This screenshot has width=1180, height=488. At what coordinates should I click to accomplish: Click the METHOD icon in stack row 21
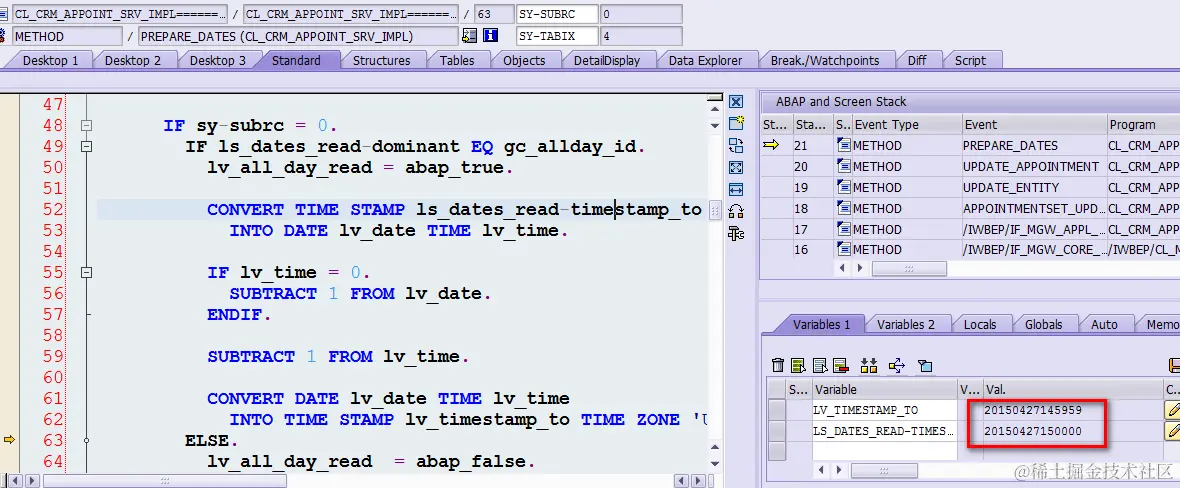pos(843,145)
